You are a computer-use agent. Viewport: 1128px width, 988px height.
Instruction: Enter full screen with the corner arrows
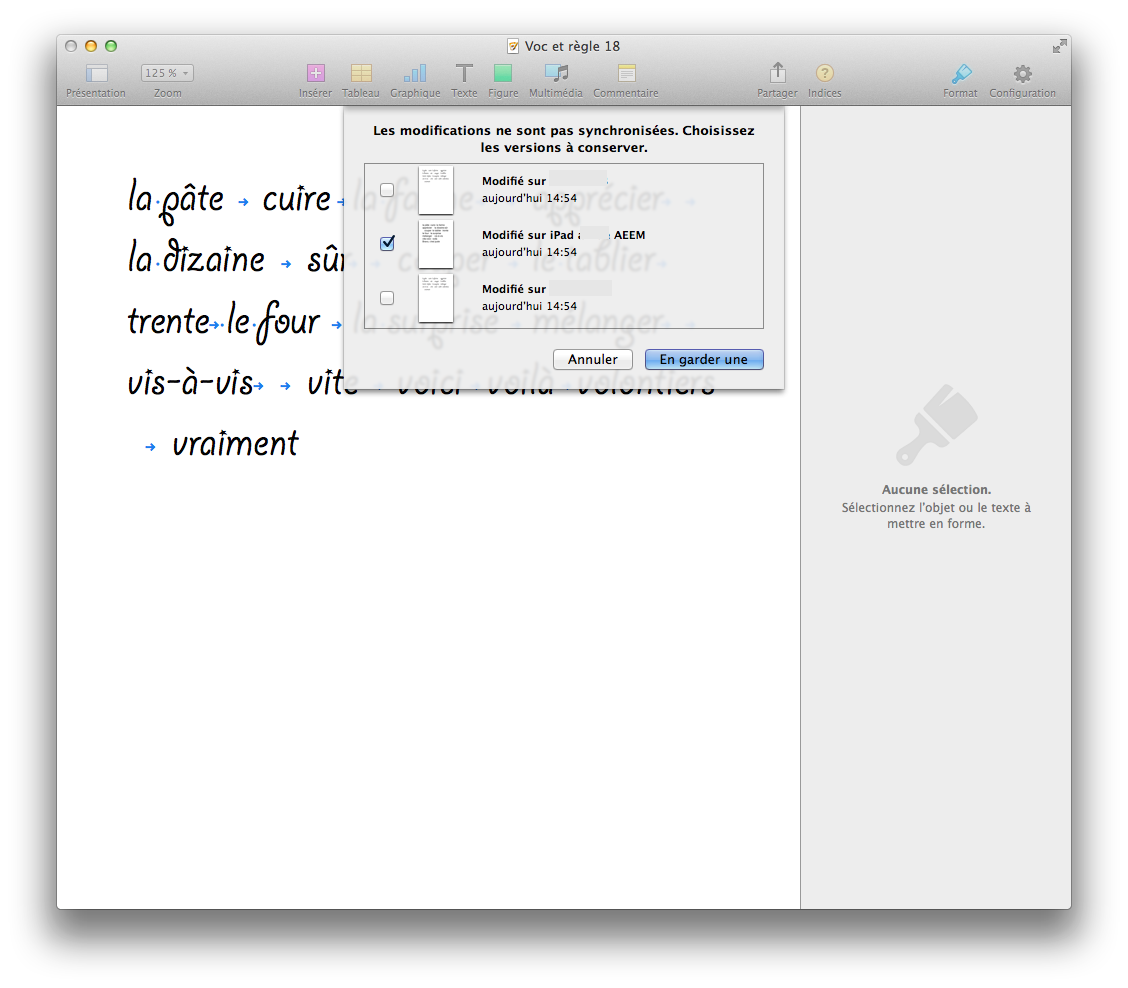1059,46
